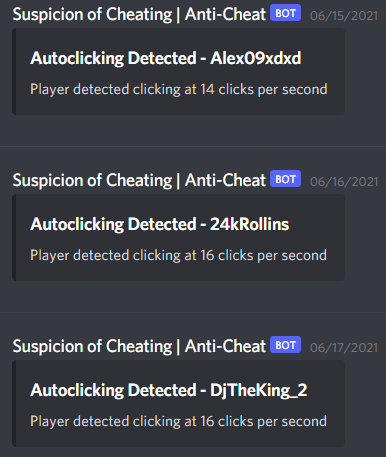Open second Anti-Cheat bot username dated 06/16/2021

139,180
